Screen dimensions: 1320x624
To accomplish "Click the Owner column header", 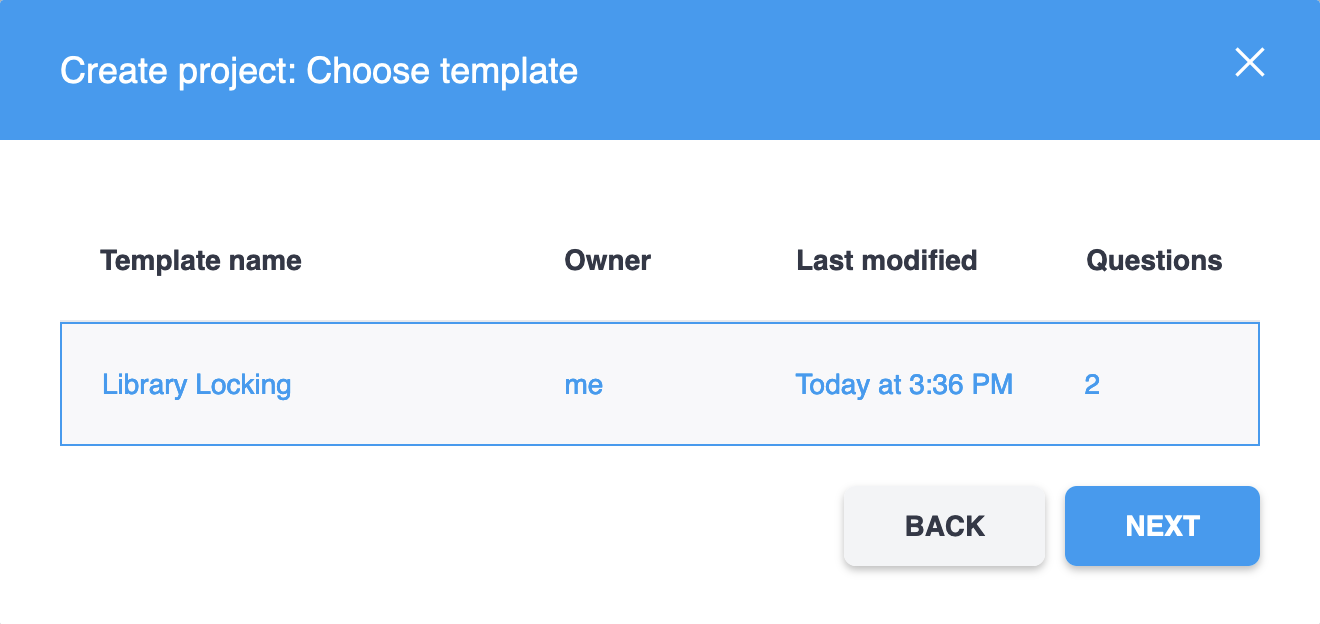I will [607, 261].
